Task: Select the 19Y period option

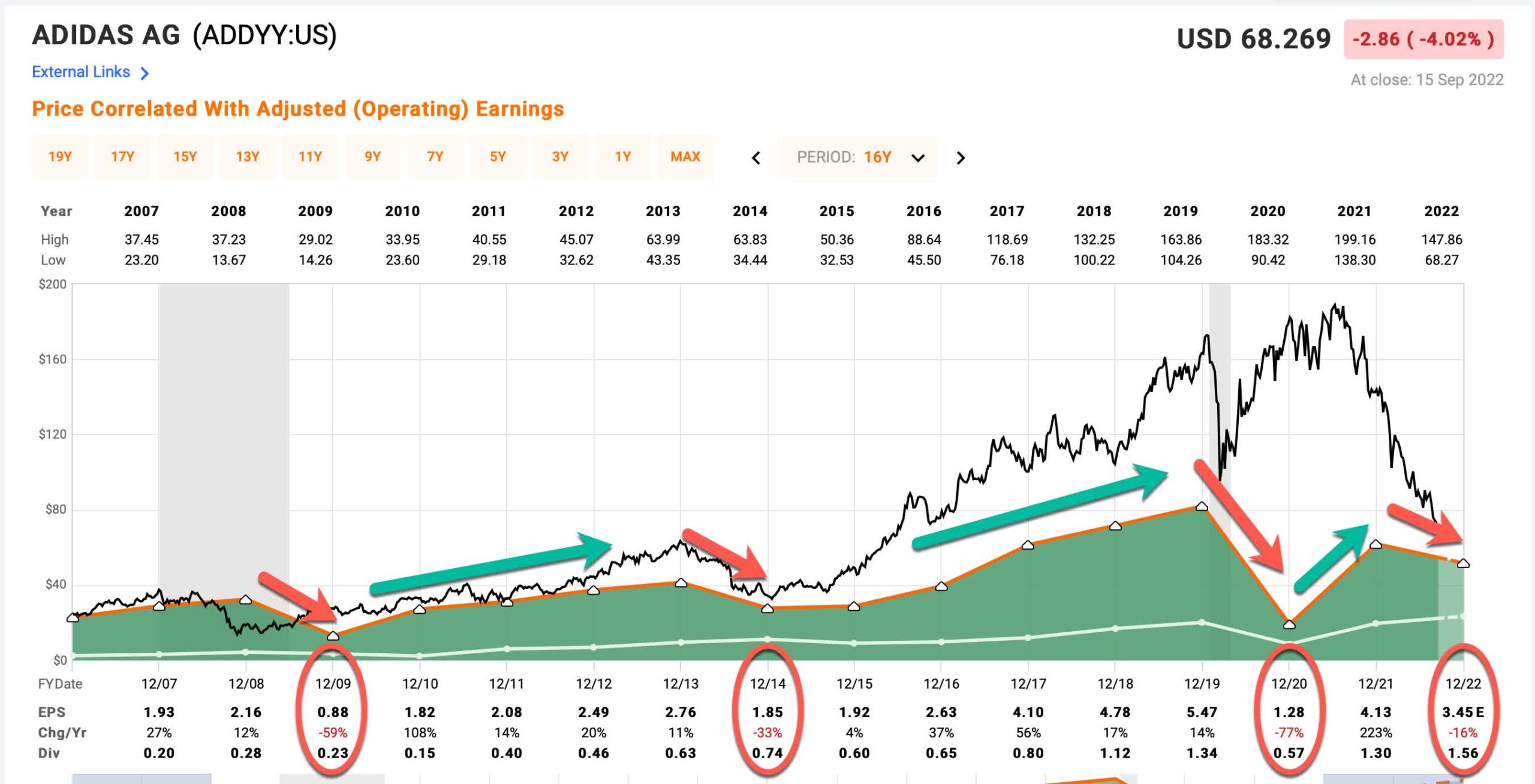Action: pos(60,157)
